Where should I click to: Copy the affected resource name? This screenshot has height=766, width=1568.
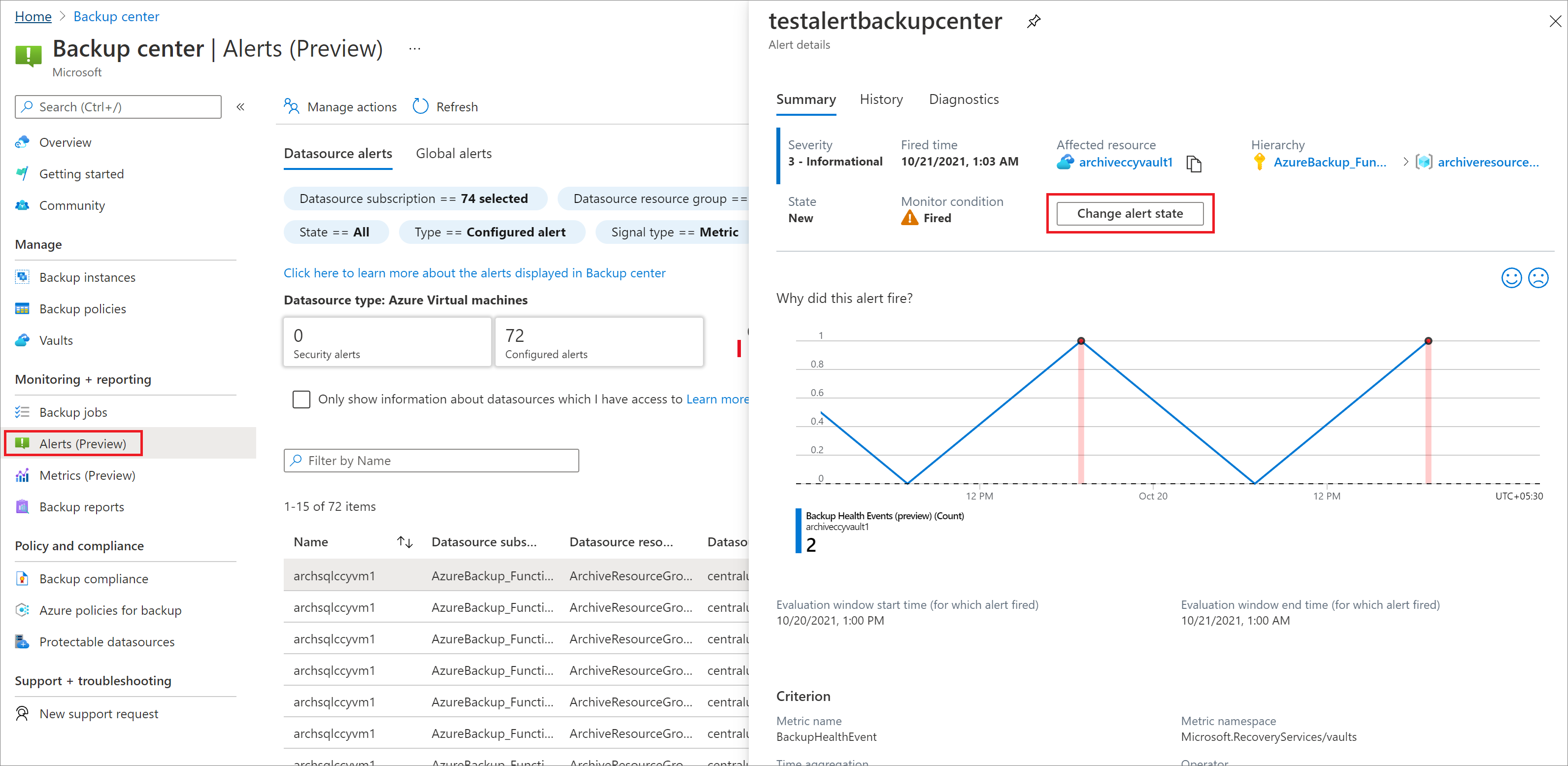pyautogui.click(x=1194, y=163)
